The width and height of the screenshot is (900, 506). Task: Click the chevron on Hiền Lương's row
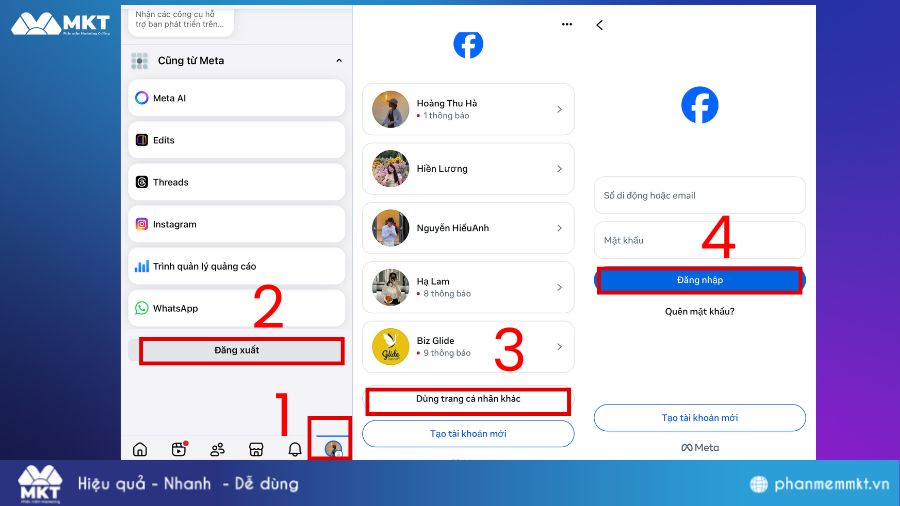click(x=559, y=169)
